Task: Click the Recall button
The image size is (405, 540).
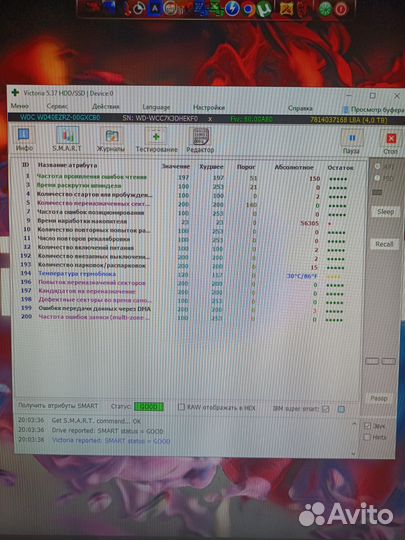Action: tap(385, 244)
